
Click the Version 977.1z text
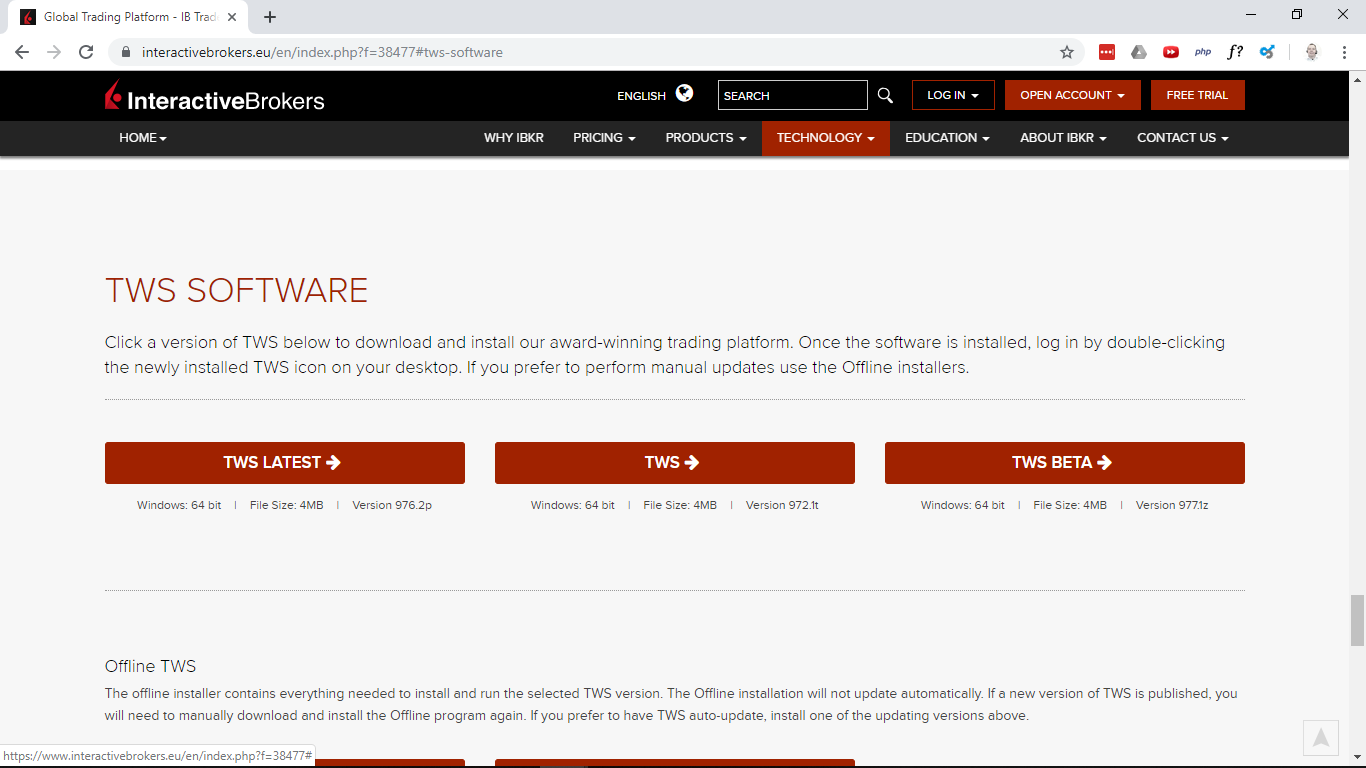(x=1172, y=505)
